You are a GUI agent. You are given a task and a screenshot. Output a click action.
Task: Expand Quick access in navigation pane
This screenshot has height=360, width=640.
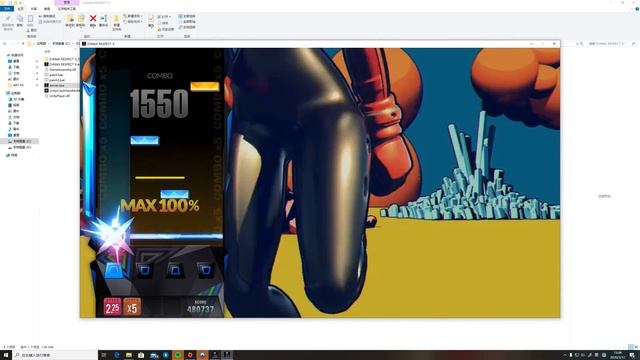(x=16, y=55)
